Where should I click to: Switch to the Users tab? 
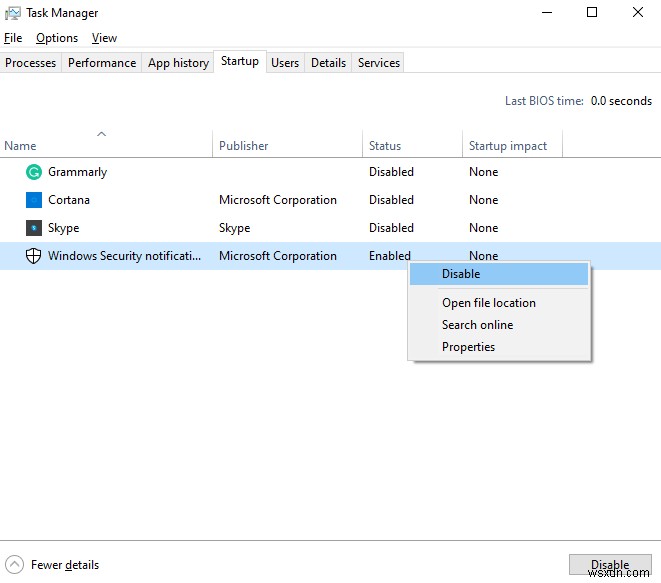285,63
